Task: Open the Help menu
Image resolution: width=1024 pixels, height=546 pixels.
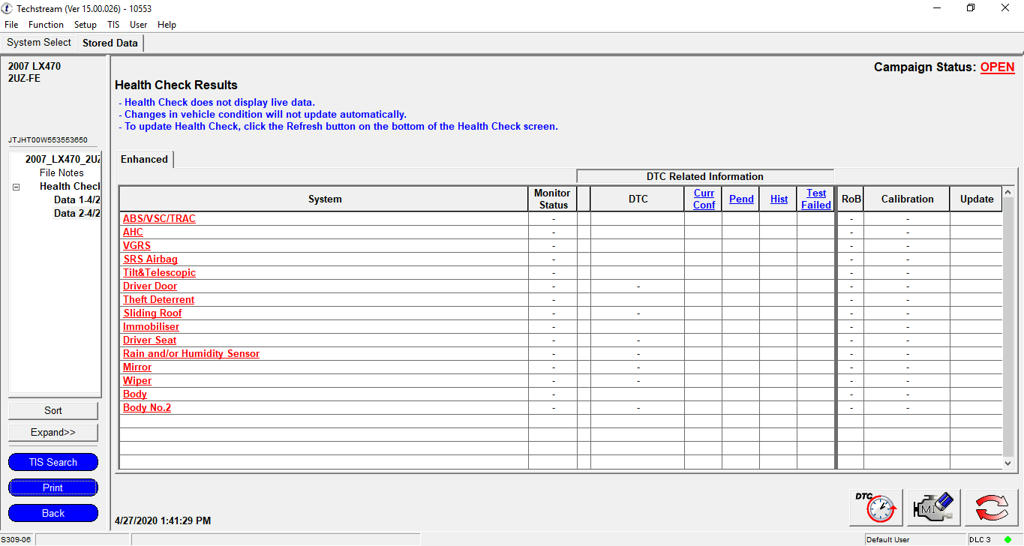Action: (x=167, y=25)
